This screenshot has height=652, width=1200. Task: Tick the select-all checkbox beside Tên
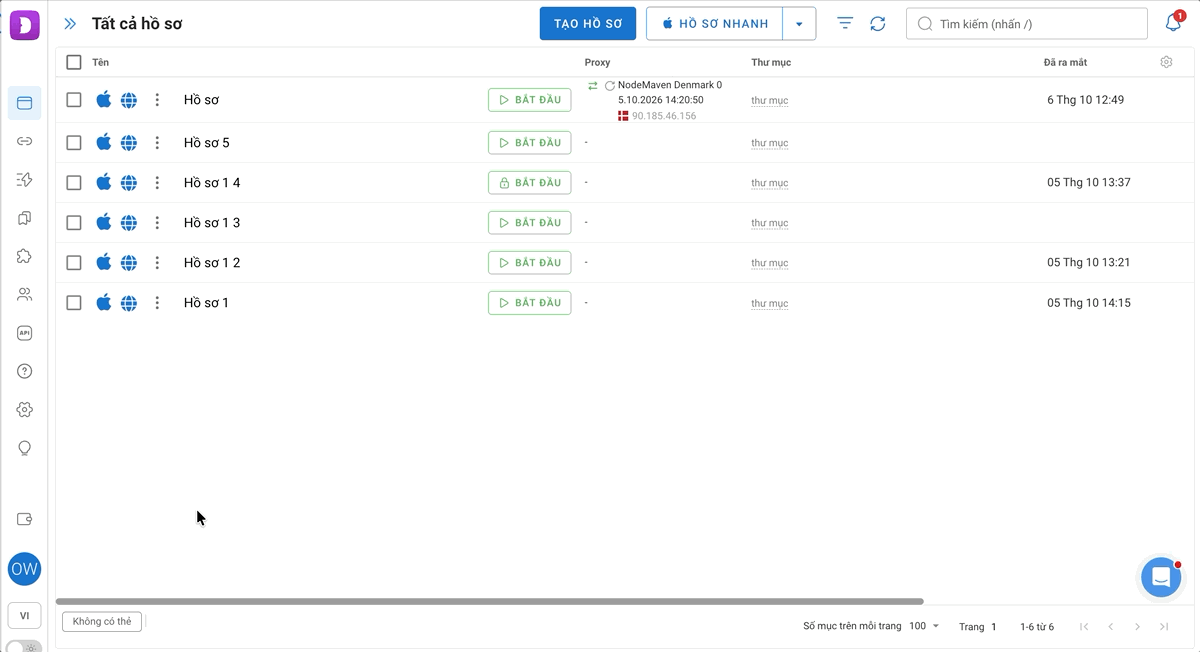(74, 62)
